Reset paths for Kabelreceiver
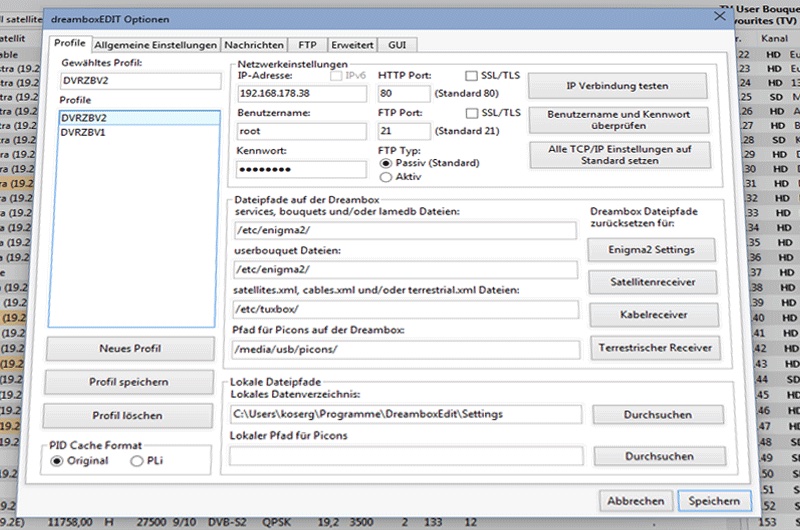The height and width of the screenshot is (530, 800). tap(654, 315)
